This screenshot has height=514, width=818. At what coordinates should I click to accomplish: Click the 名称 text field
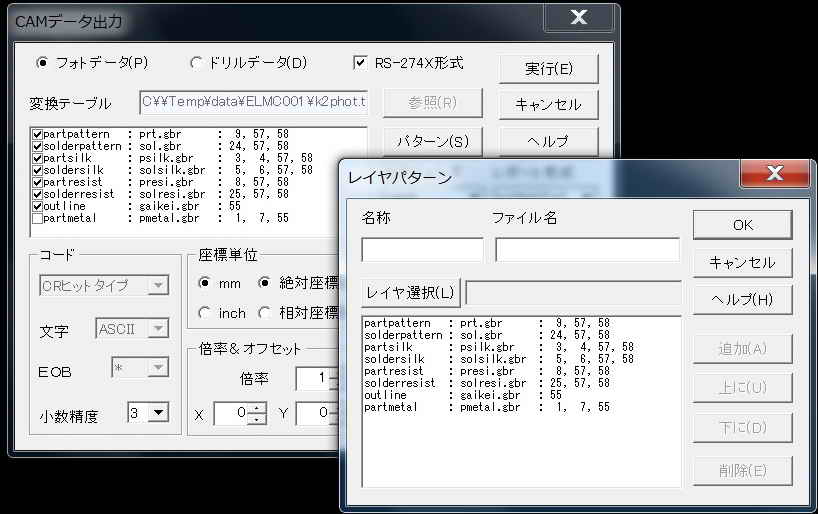[x=422, y=250]
